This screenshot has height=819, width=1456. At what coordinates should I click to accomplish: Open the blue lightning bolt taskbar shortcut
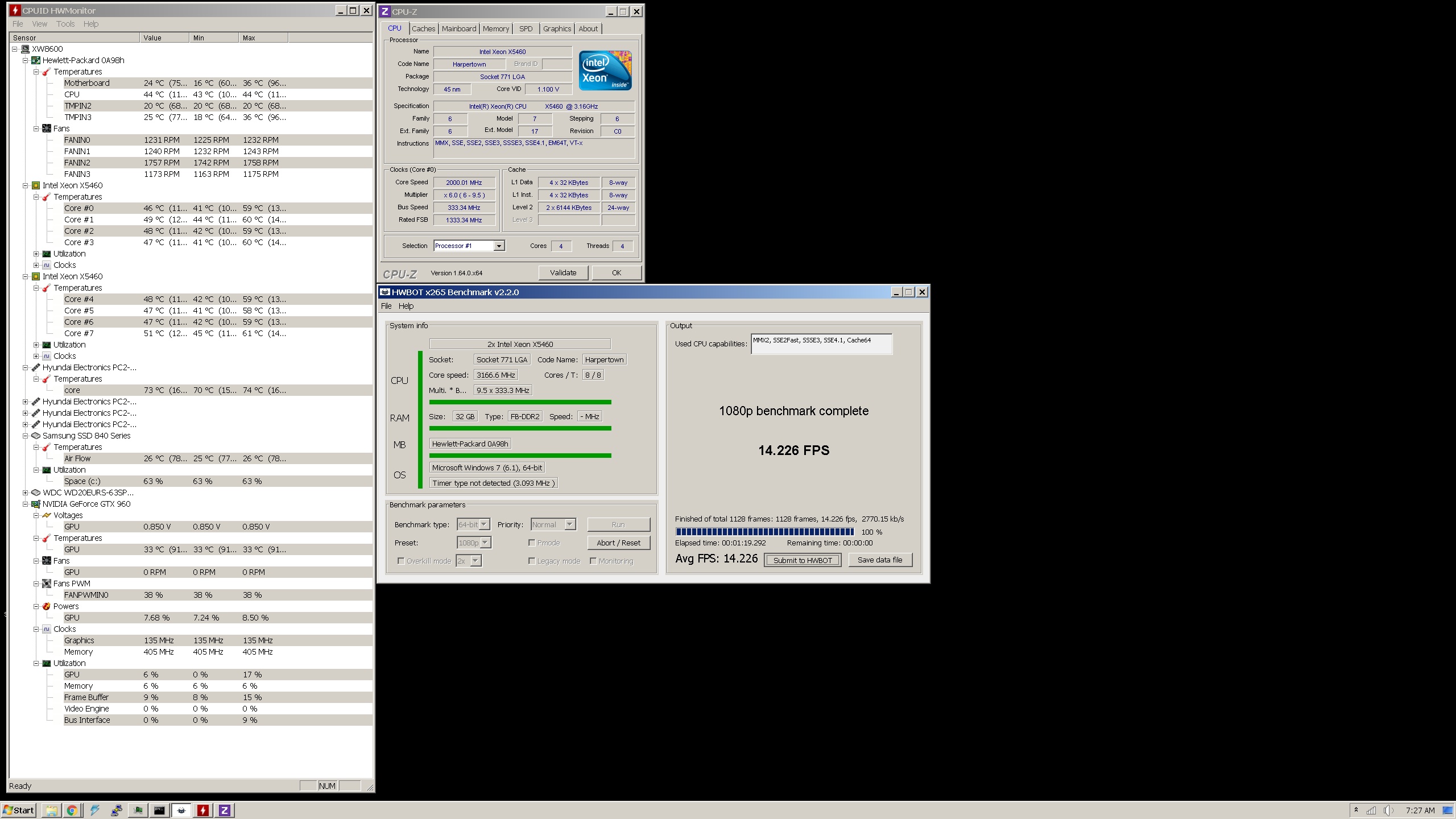94,810
